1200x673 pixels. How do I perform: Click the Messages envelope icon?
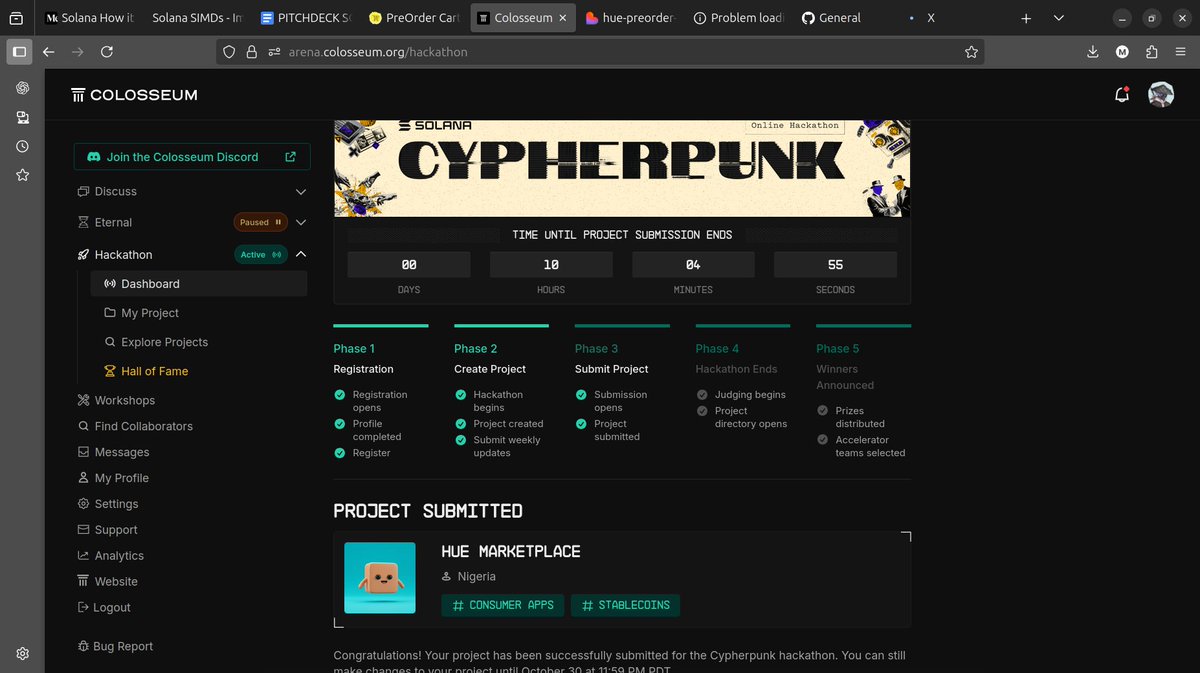[x=84, y=452]
